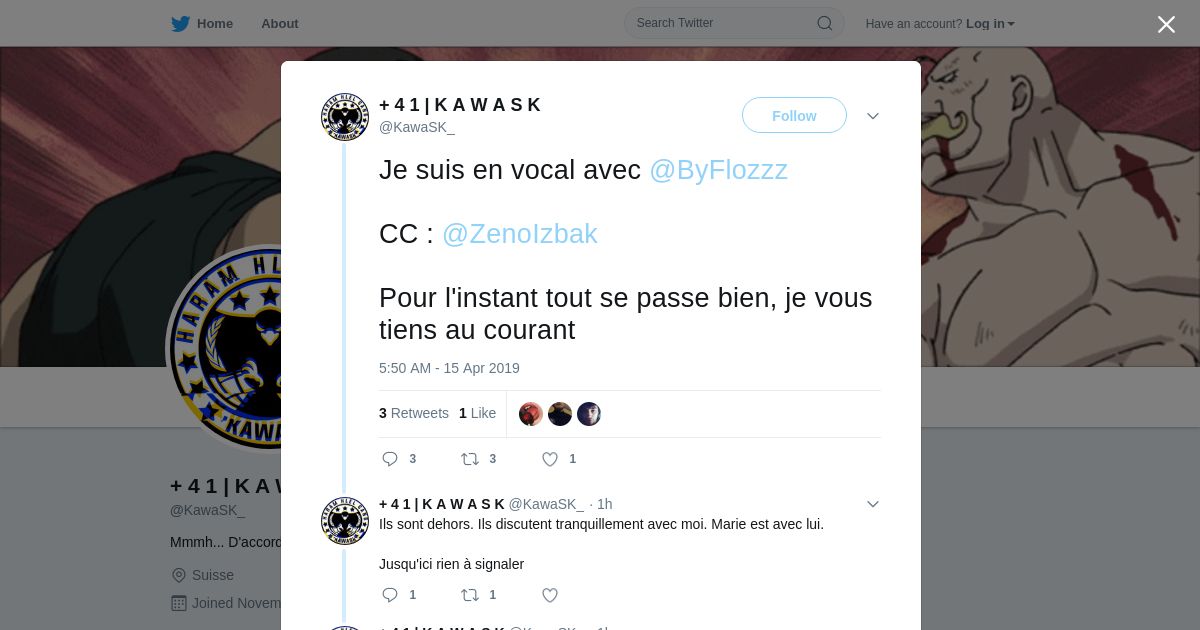
Task: View first liker's red avatar thumbnail
Action: point(531,414)
